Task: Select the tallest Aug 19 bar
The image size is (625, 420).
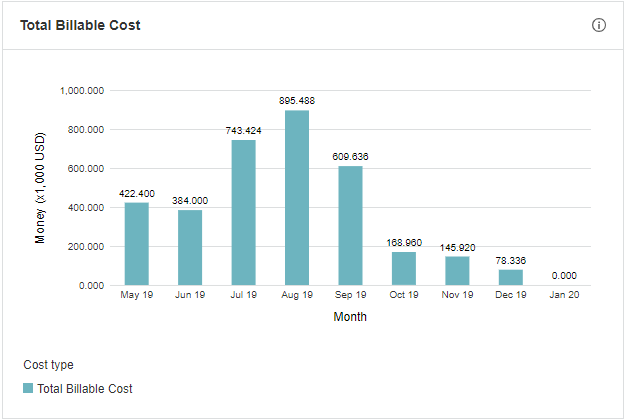Action: [297, 198]
